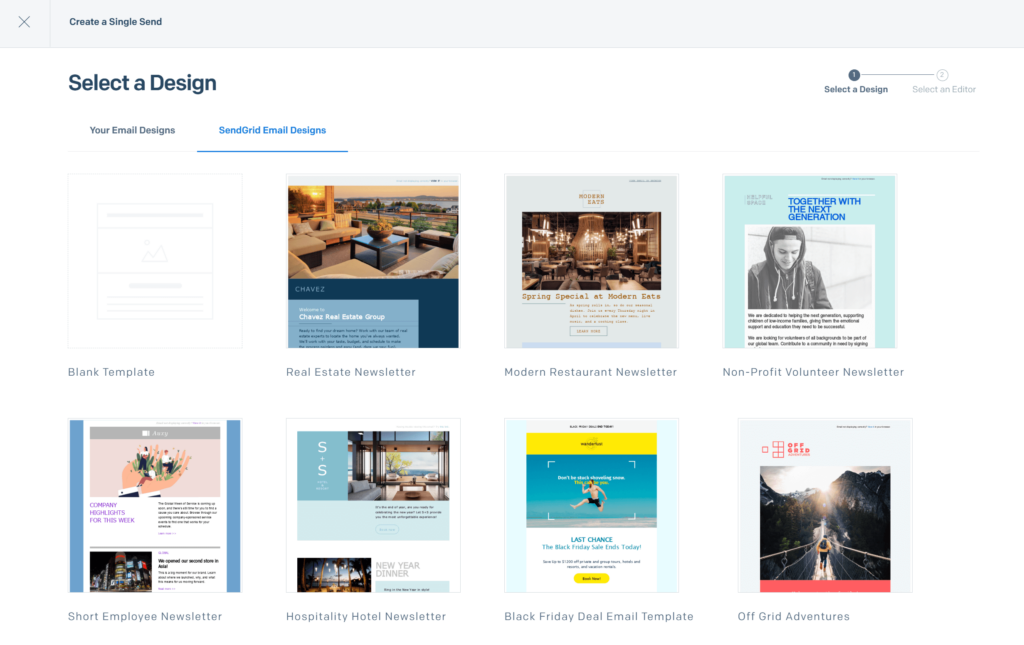Screen dimensions: 1024x645
Task: Click the Black Friday Deal Email Template label
Action: point(598,616)
